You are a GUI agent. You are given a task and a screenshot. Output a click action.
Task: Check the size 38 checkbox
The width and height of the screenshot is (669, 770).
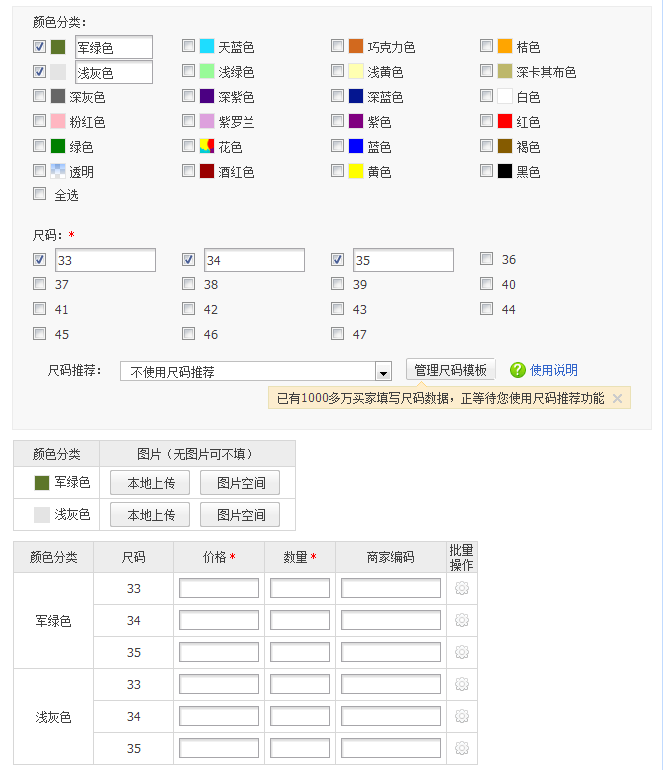[x=188, y=283]
